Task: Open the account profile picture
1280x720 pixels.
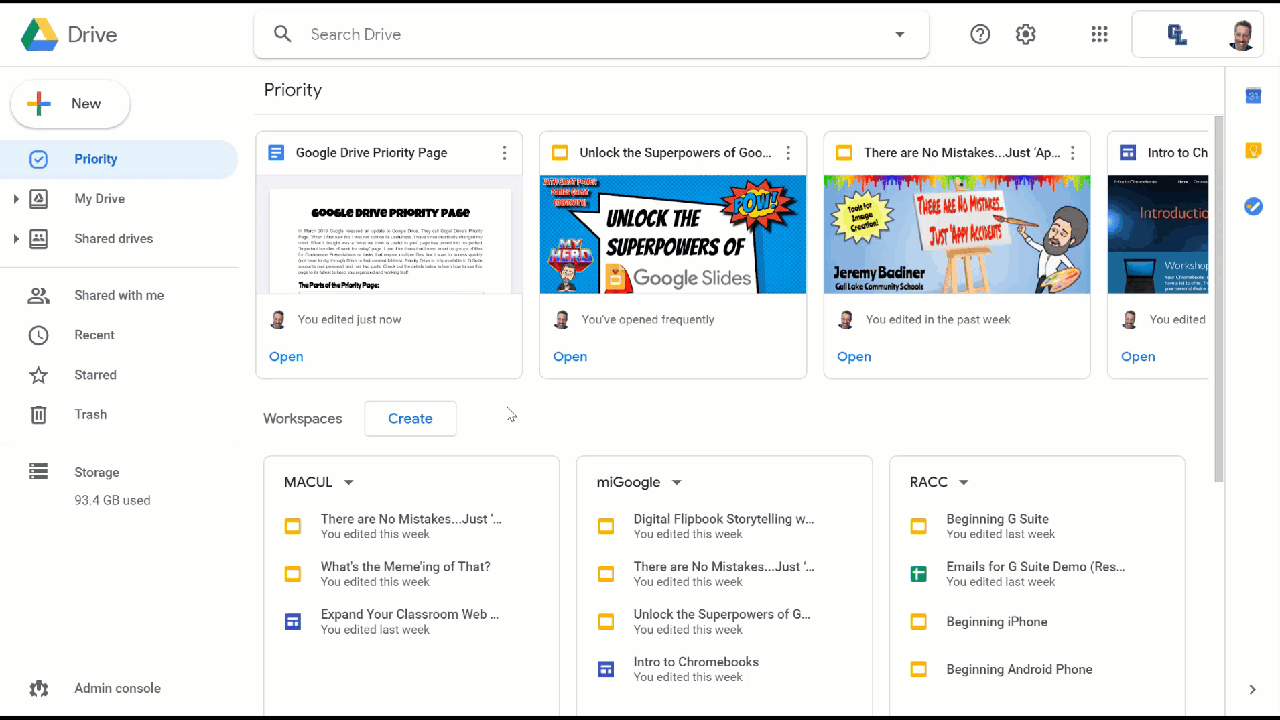Action: click(x=1241, y=35)
